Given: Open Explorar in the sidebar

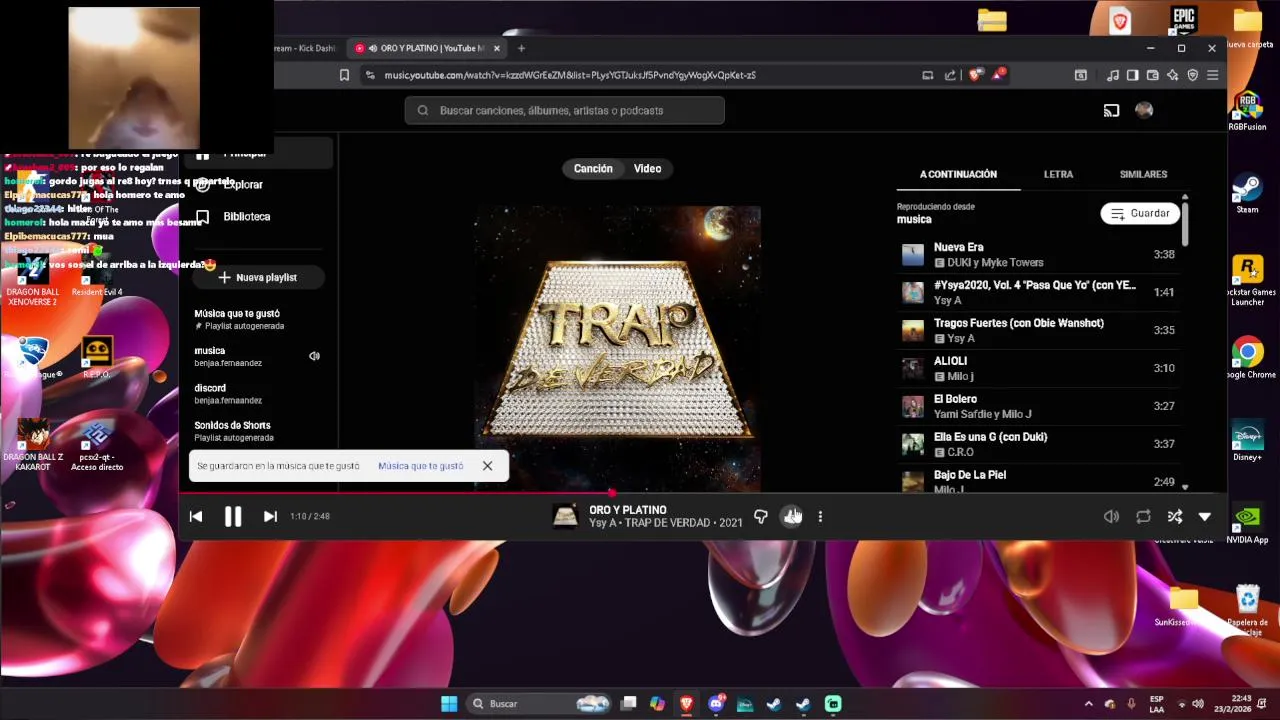Looking at the screenshot, I should point(243,184).
